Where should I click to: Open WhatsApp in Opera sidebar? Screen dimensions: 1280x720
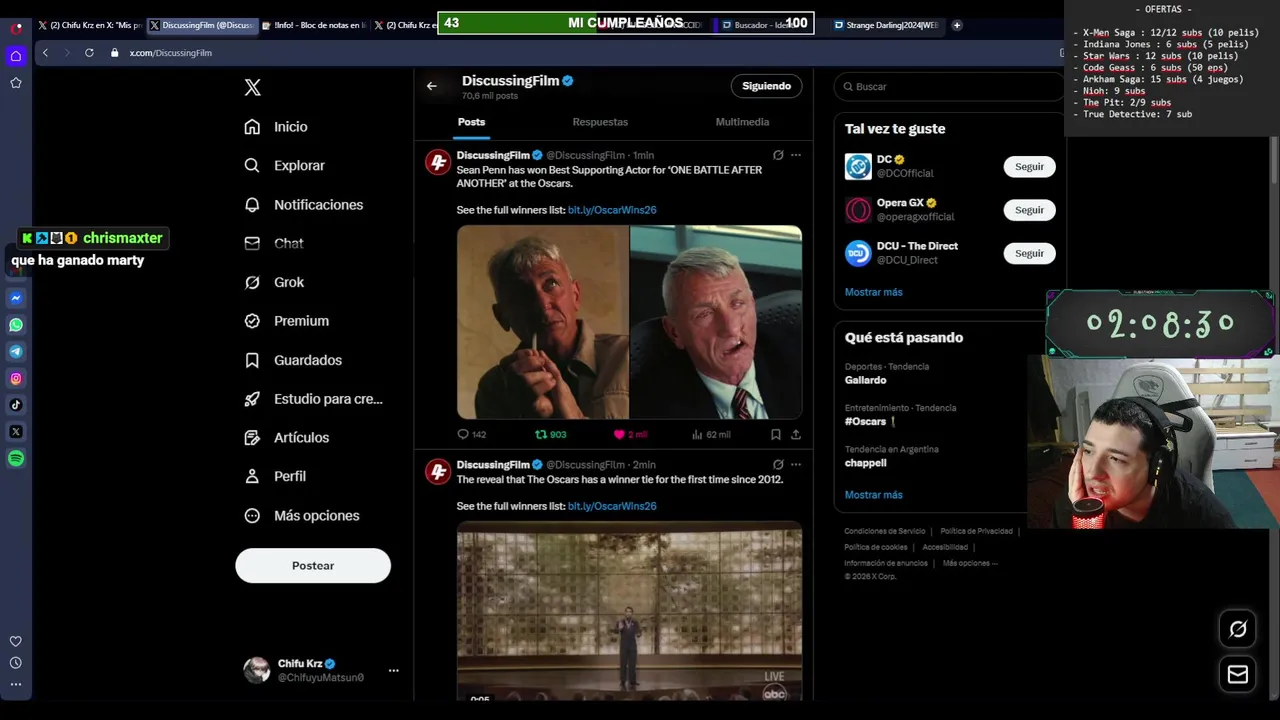coord(16,325)
